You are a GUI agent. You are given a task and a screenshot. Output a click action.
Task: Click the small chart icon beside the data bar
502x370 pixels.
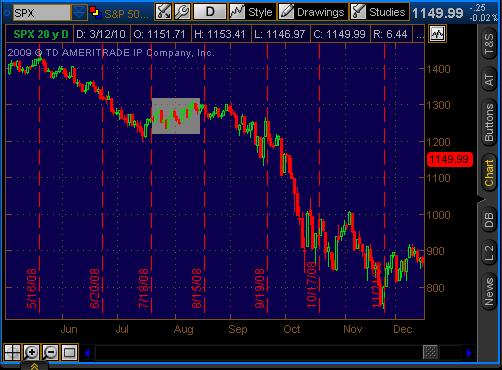click(x=437, y=34)
